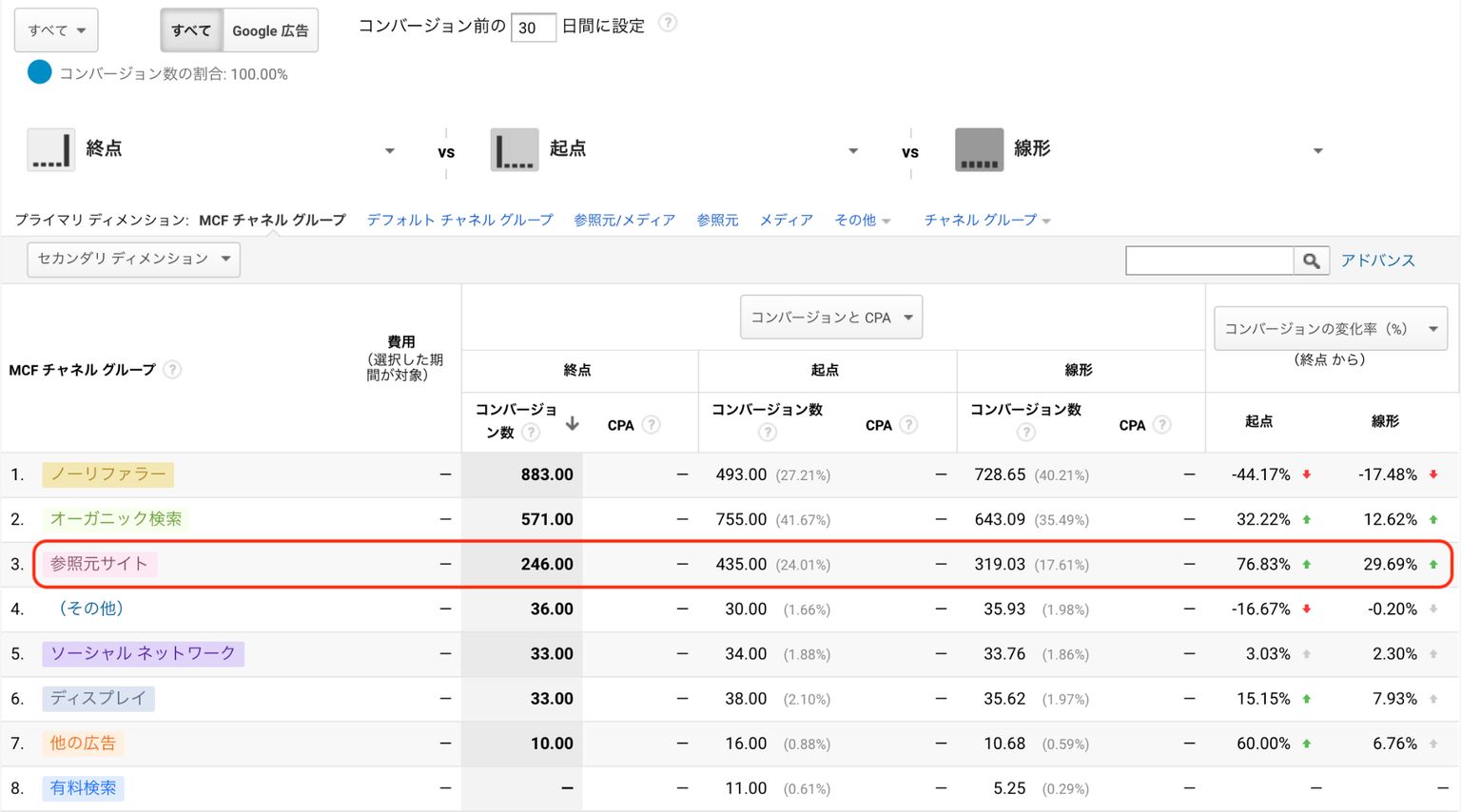
Task: Open help for 起点 コンバージョン数 column
Action: [x=768, y=433]
